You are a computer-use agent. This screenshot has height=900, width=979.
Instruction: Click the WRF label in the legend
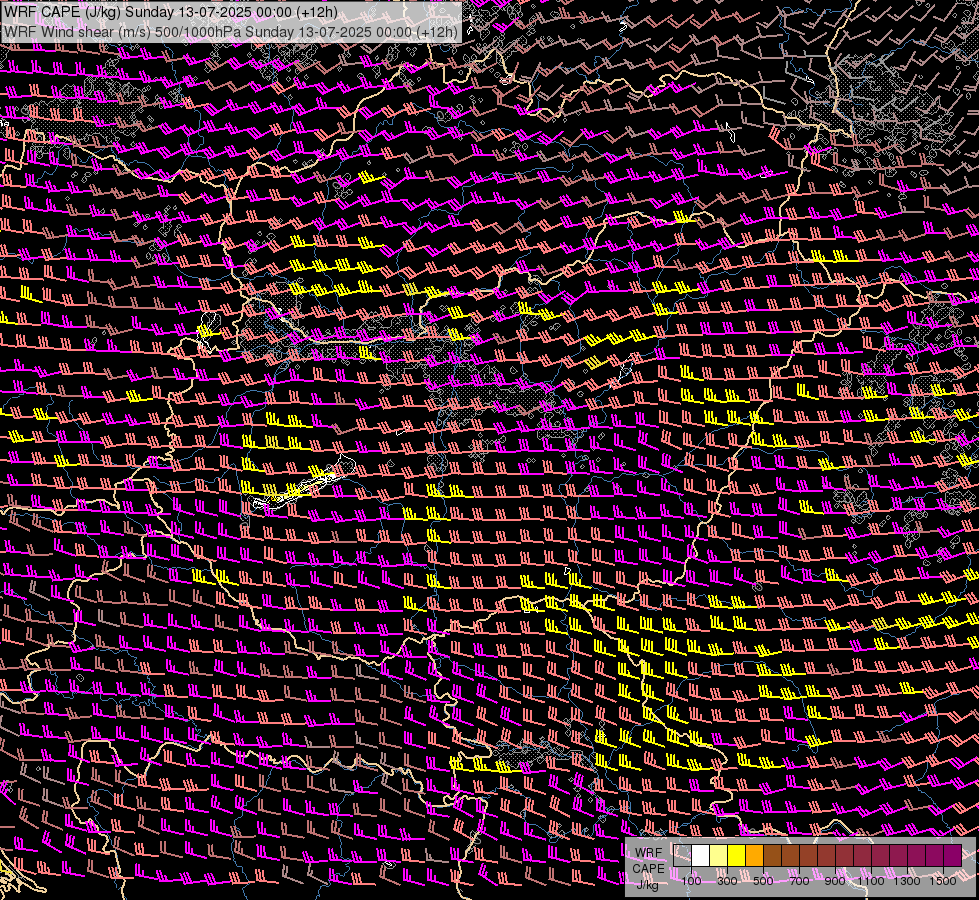648,853
